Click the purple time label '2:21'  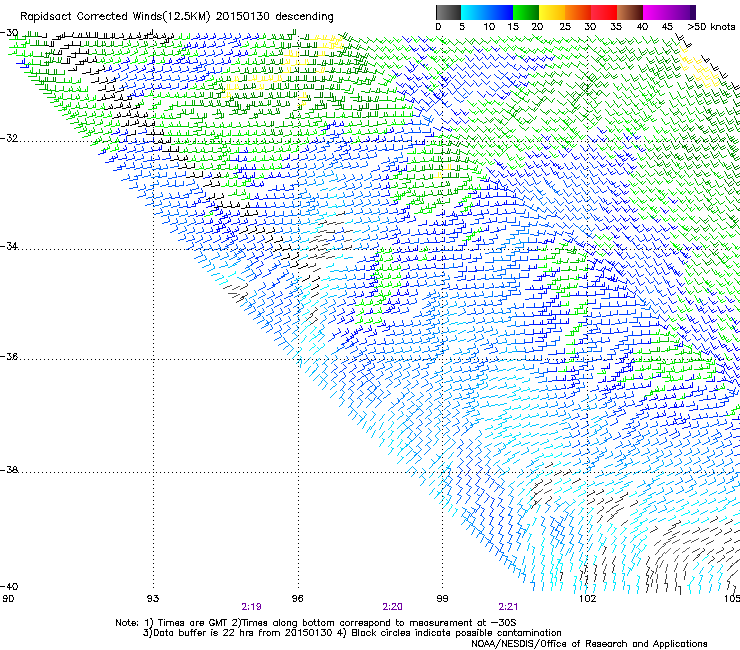(508, 607)
